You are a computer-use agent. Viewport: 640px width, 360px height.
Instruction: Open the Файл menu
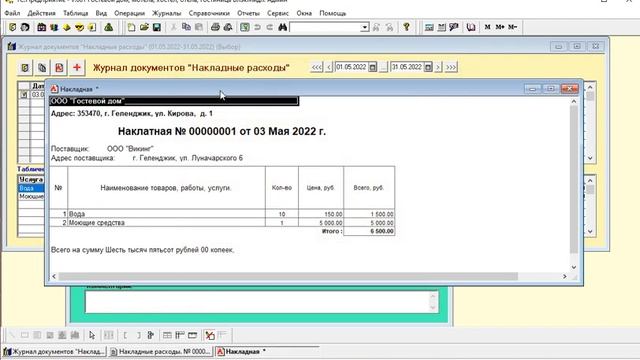[12, 13]
